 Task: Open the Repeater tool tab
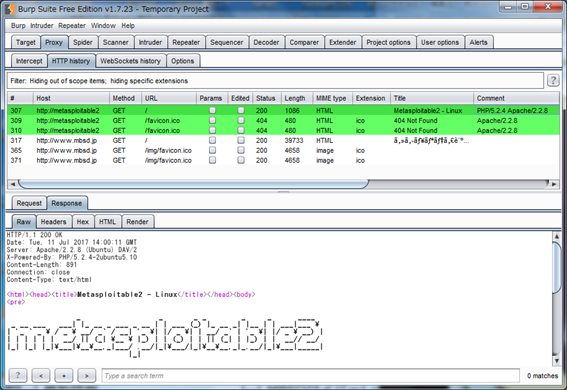(x=186, y=42)
